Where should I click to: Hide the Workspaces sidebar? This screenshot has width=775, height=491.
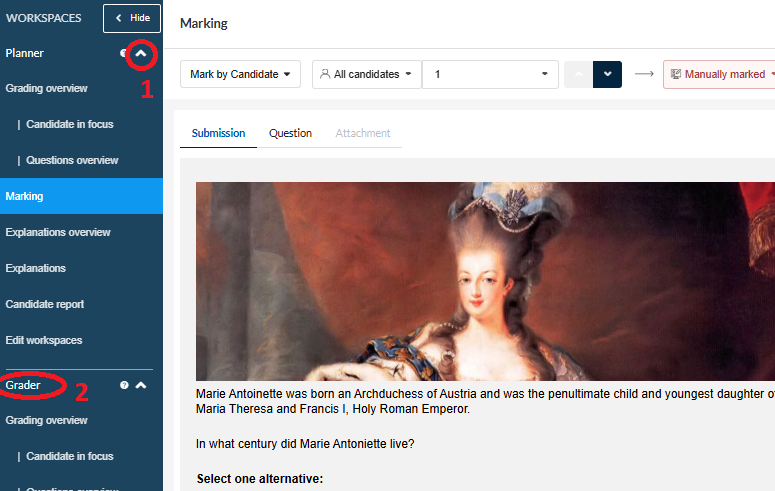131,18
